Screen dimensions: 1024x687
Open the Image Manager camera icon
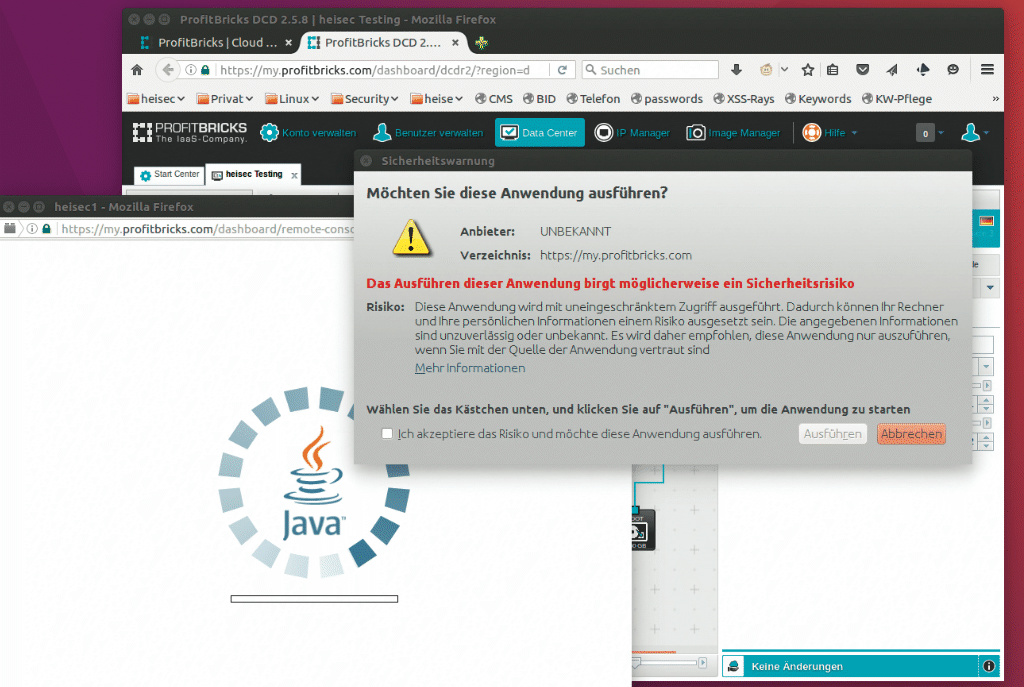pyautogui.click(x=695, y=132)
